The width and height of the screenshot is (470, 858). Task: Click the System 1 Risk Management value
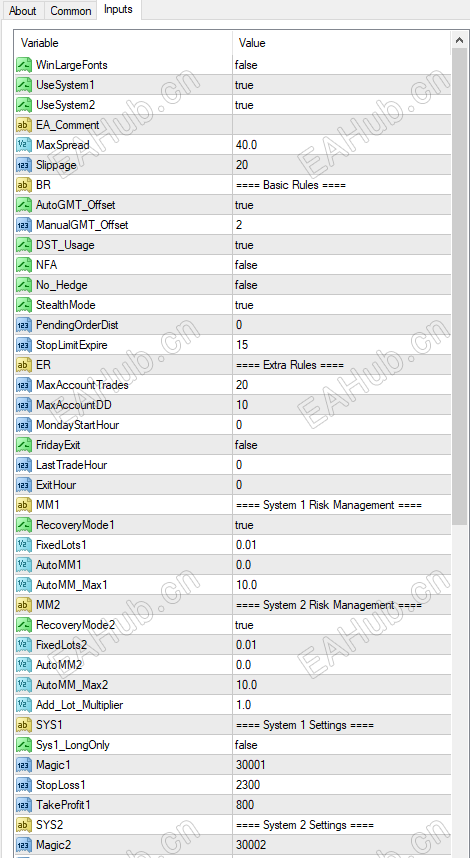329,505
